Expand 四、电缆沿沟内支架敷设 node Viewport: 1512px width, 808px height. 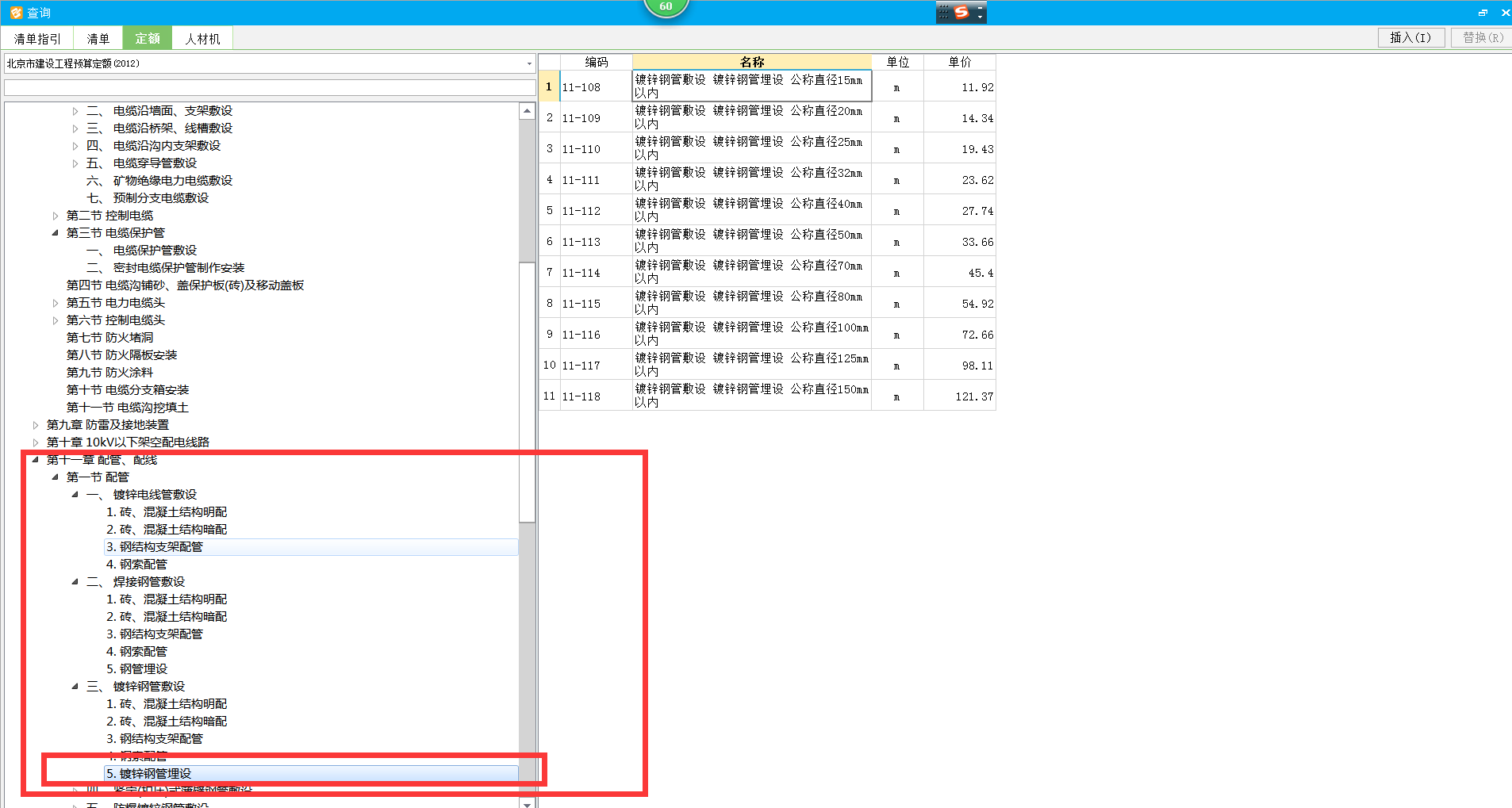tap(75, 146)
